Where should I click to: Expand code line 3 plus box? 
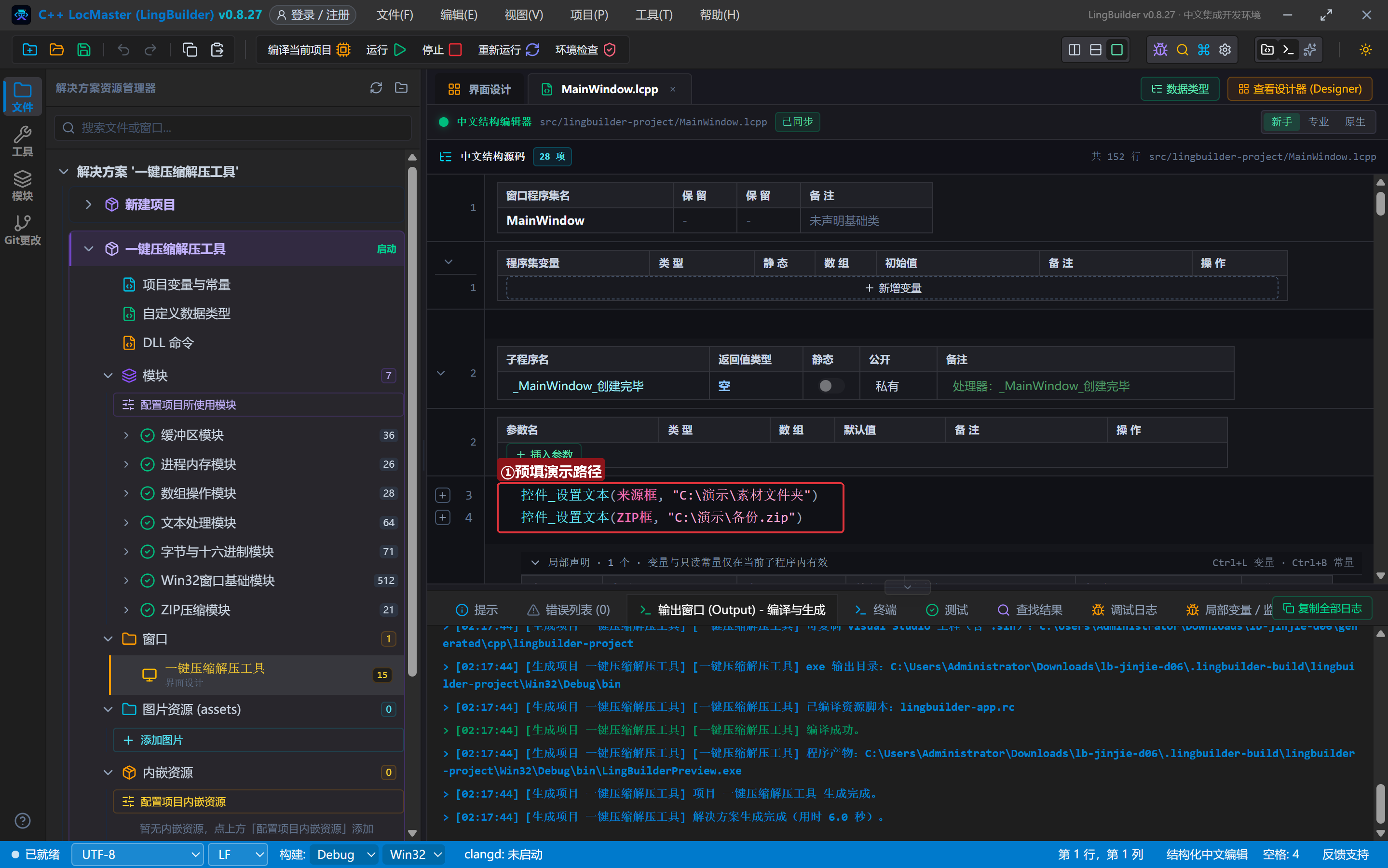tap(443, 495)
